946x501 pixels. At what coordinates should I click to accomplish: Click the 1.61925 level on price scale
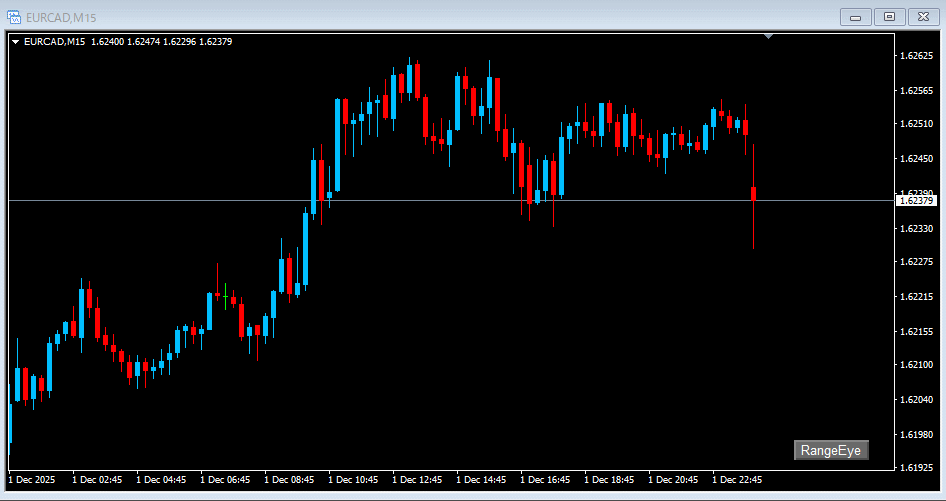tap(916, 467)
